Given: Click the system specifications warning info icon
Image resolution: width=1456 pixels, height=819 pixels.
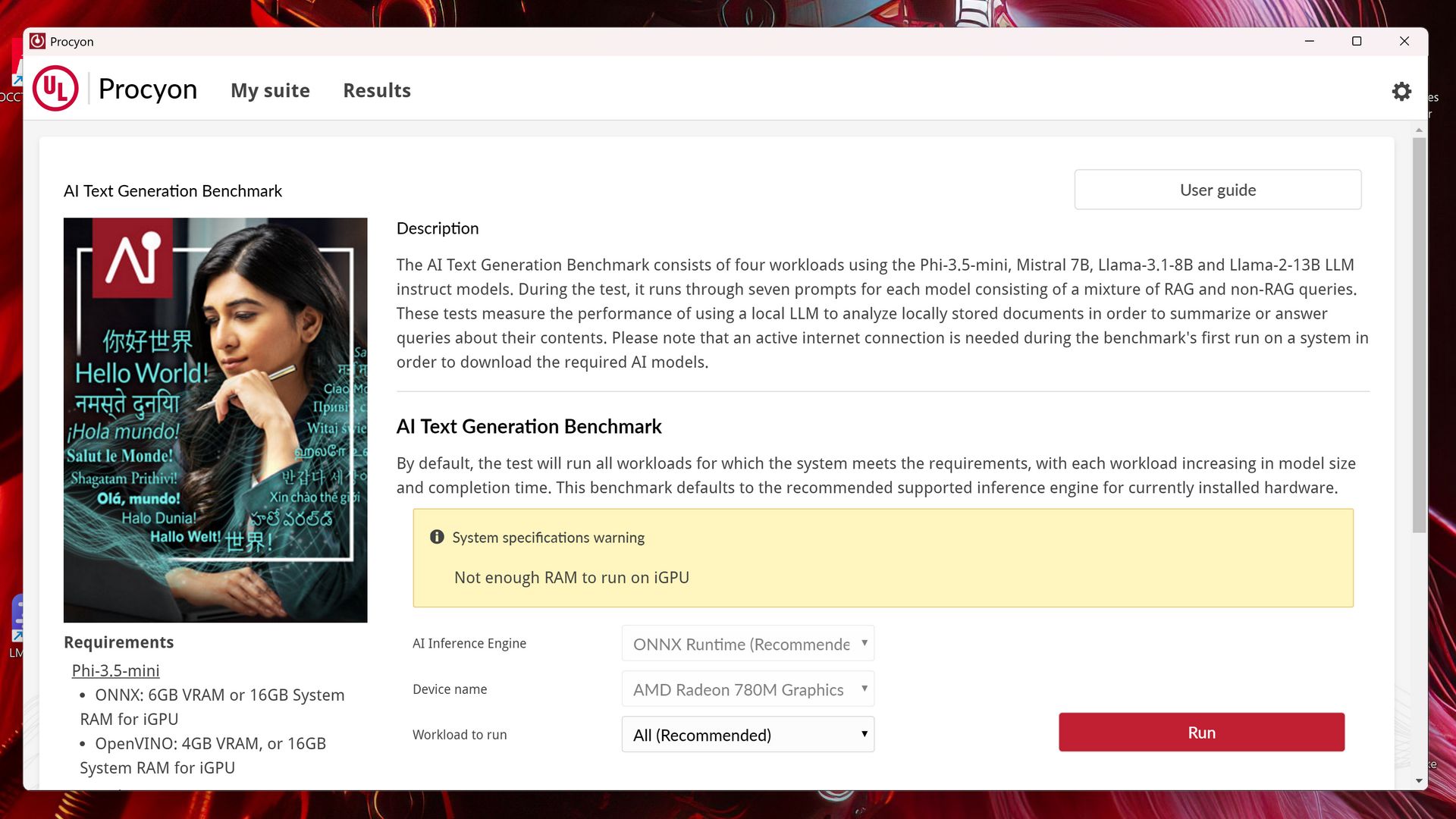Looking at the screenshot, I should pos(437,537).
